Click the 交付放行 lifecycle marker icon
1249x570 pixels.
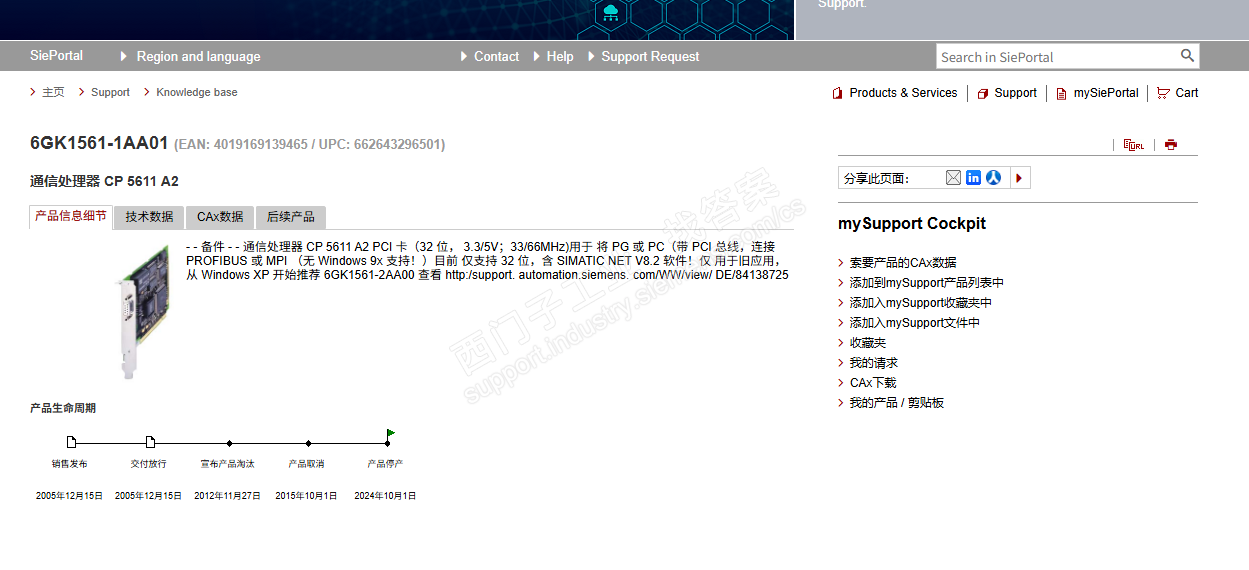(150, 442)
